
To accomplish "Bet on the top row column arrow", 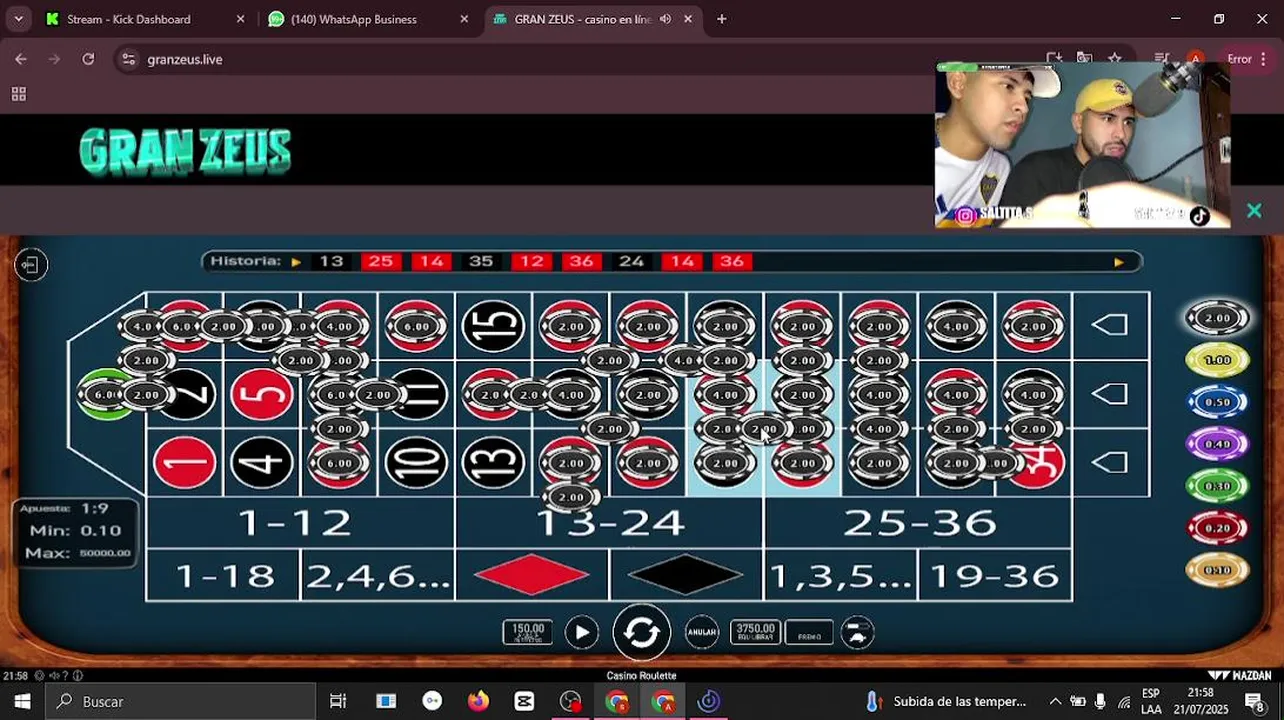I will 1111,326.
